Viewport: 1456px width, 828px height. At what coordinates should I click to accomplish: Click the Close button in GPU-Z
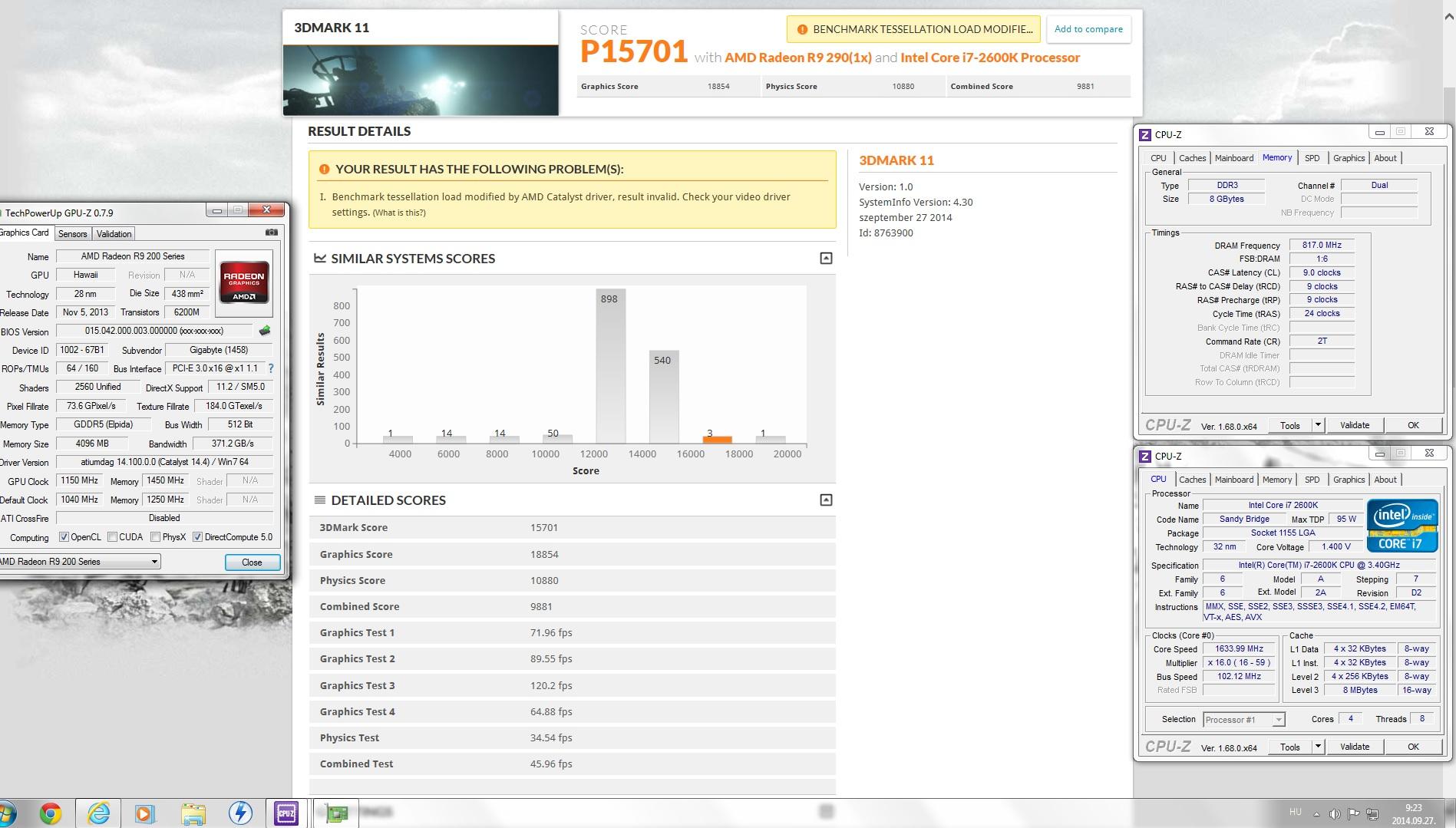tap(252, 562)
